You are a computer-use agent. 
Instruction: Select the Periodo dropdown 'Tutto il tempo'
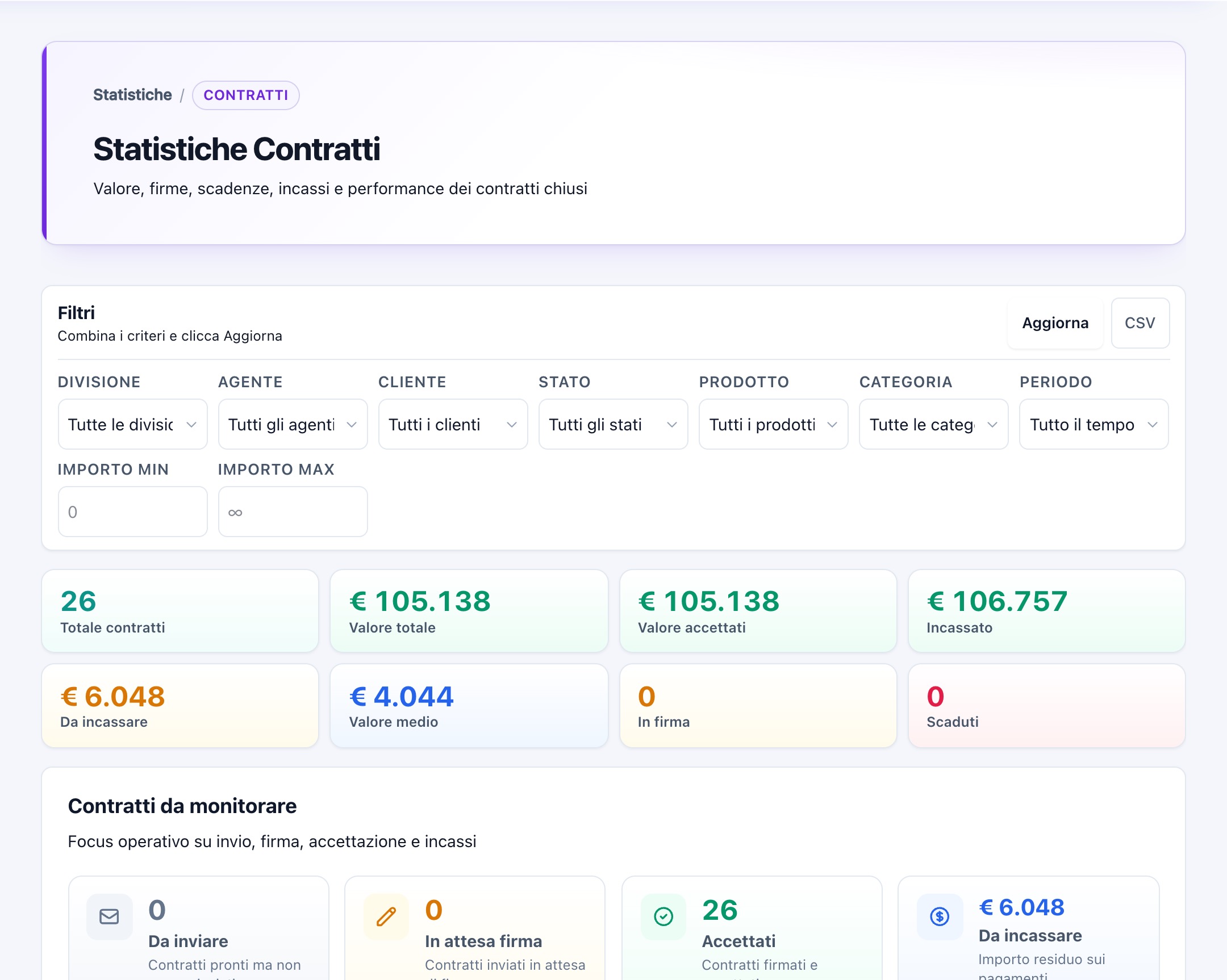click(1094, 424)
